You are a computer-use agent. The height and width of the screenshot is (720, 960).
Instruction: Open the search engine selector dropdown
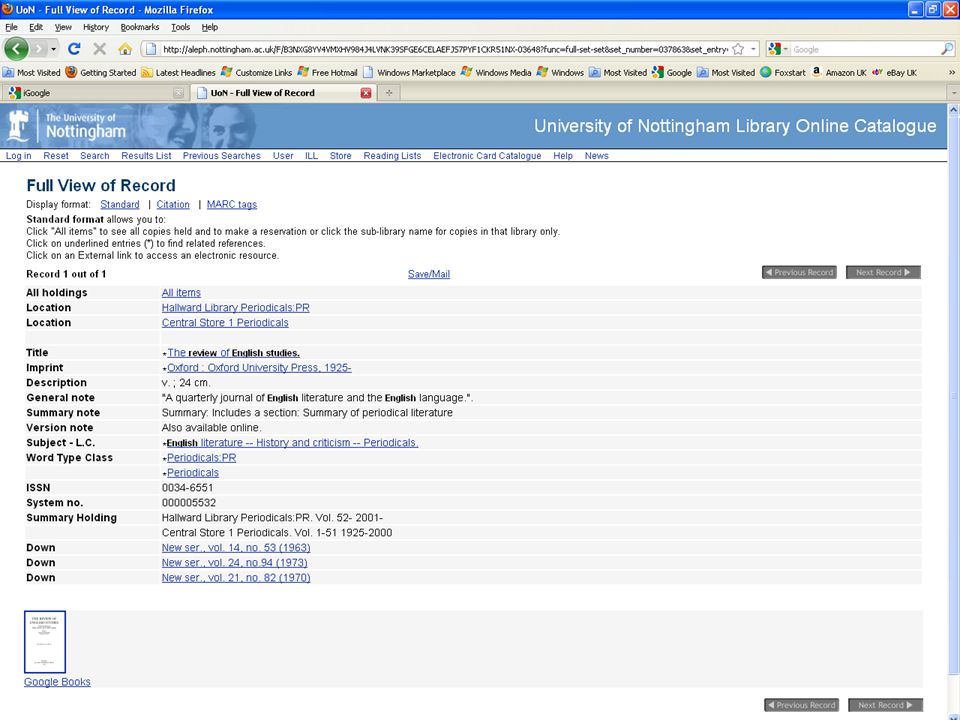tap(778, 49)
